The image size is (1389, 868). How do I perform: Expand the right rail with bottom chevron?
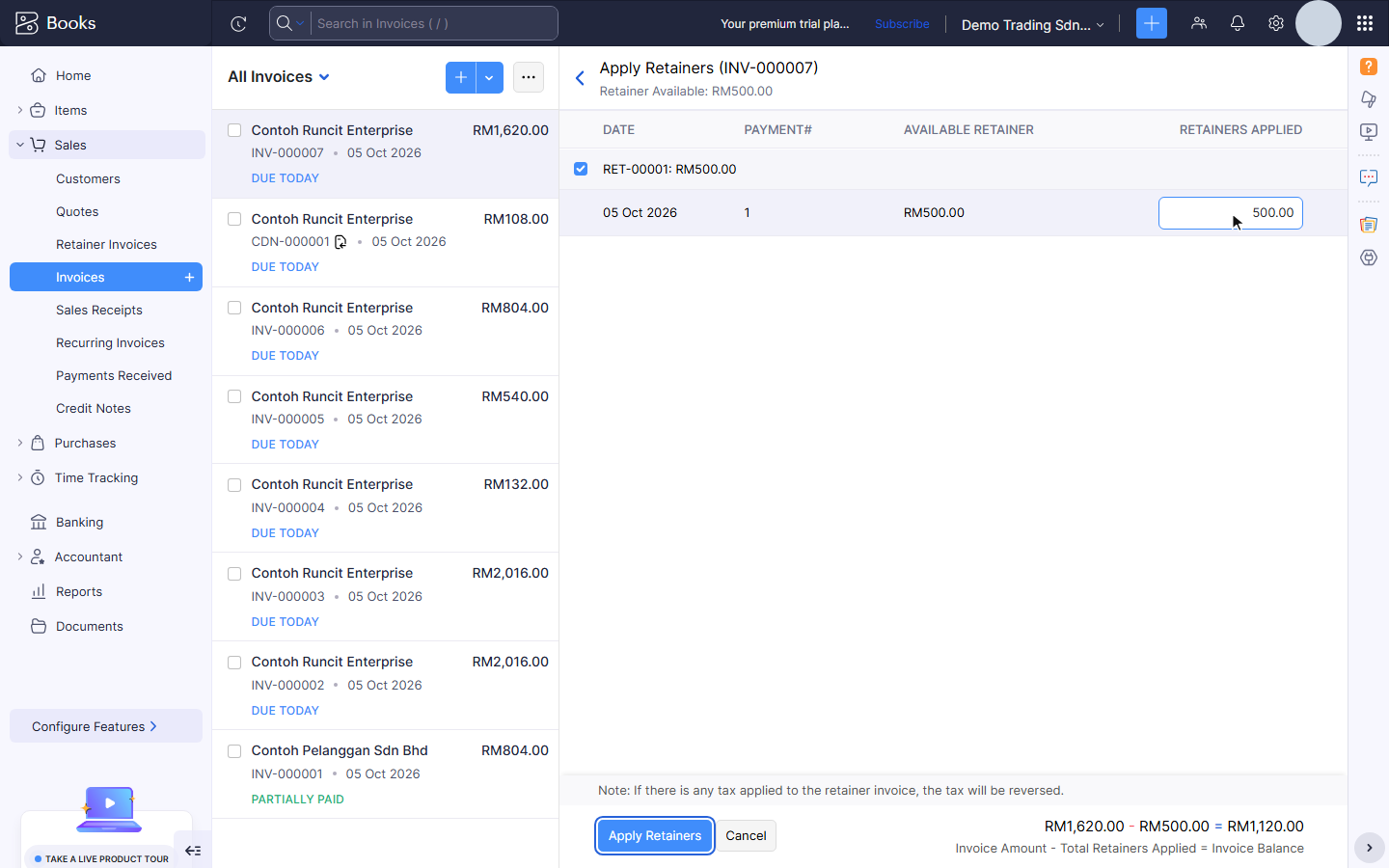pyautogui.click(x=1369, y=848)
